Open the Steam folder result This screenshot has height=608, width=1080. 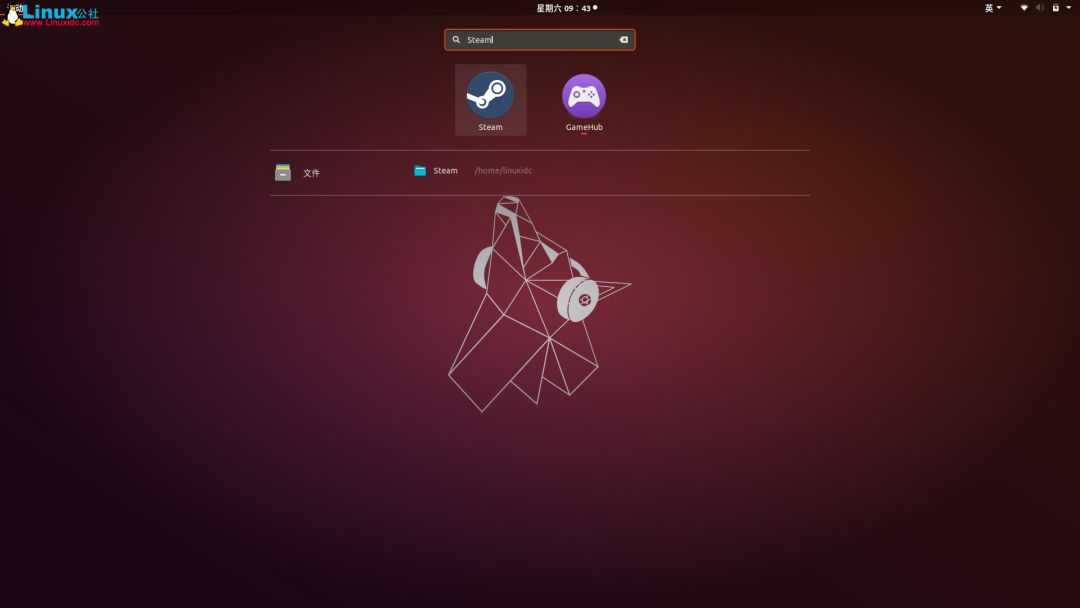pyautogui.click(x=436, y=171)
